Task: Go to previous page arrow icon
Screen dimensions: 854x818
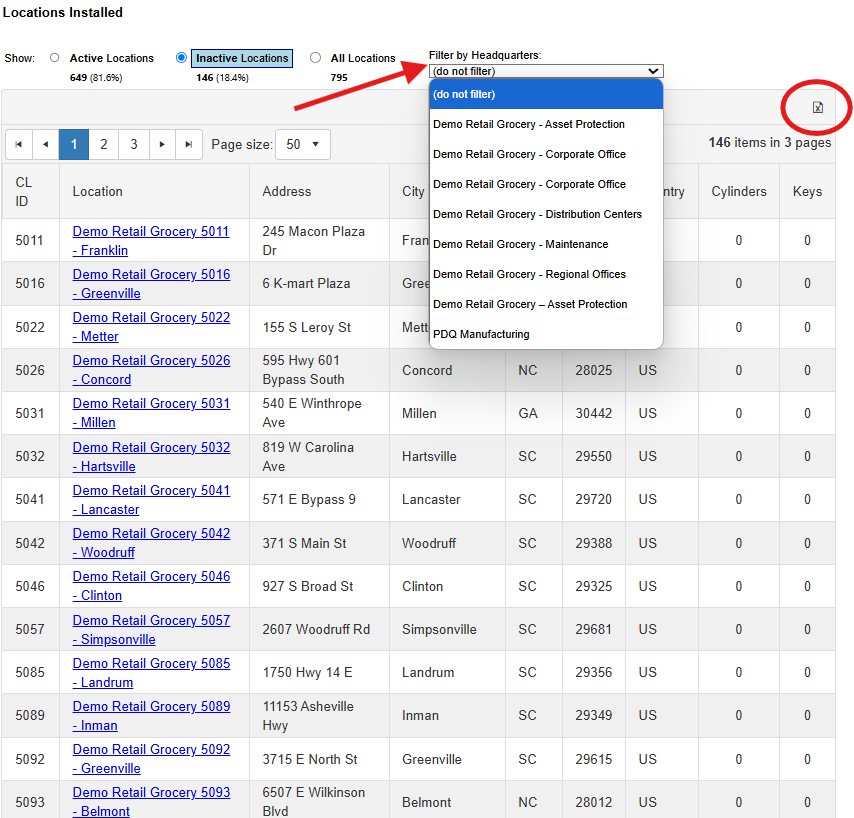Action: pyautogui.click(x=46, y=144)
